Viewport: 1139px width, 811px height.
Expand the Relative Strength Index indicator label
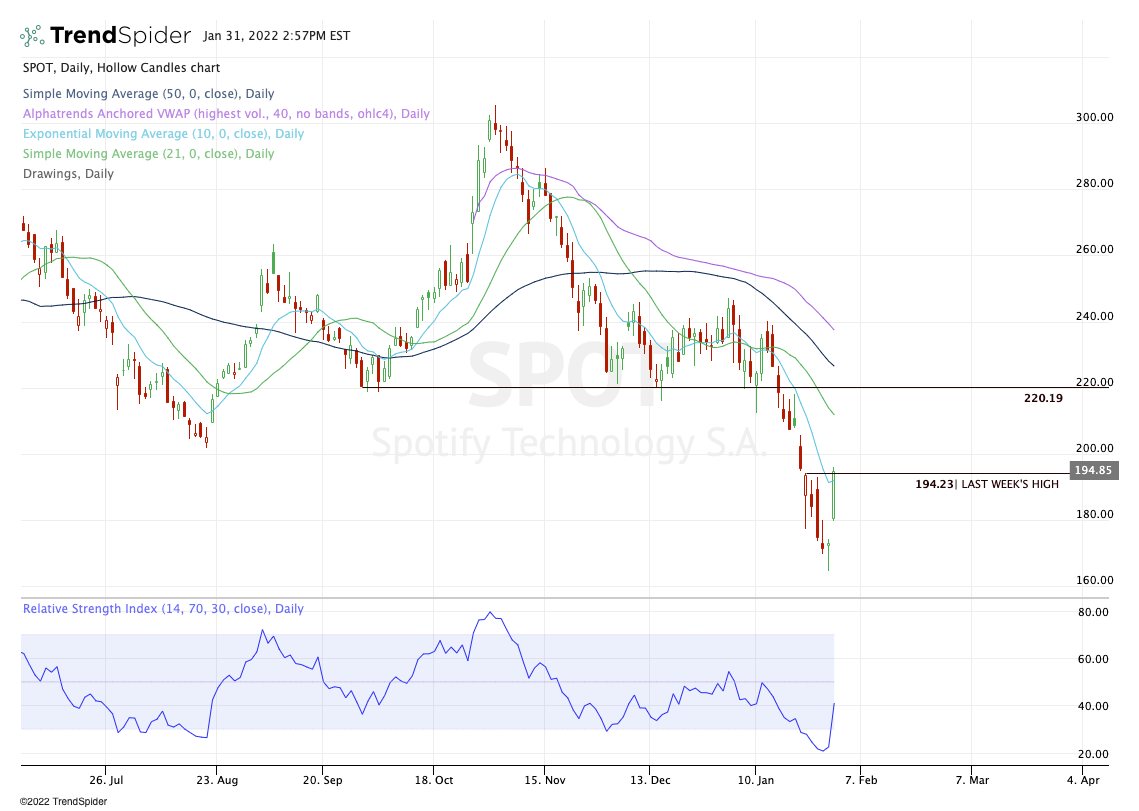(163, 609)
